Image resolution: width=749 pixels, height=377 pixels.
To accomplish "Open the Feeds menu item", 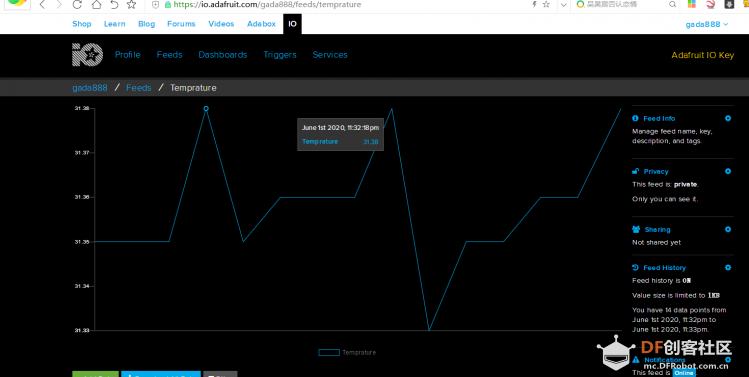I will click(x=170, y=55).
